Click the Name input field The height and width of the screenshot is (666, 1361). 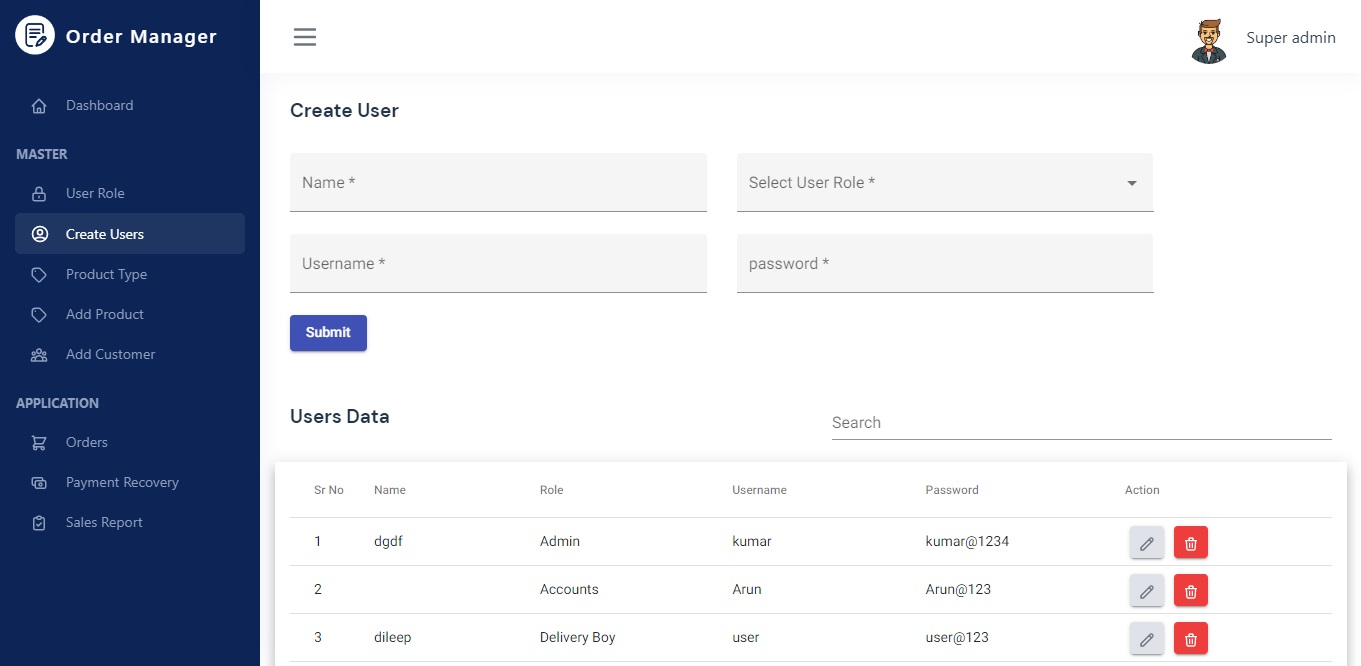coord(498,183)
